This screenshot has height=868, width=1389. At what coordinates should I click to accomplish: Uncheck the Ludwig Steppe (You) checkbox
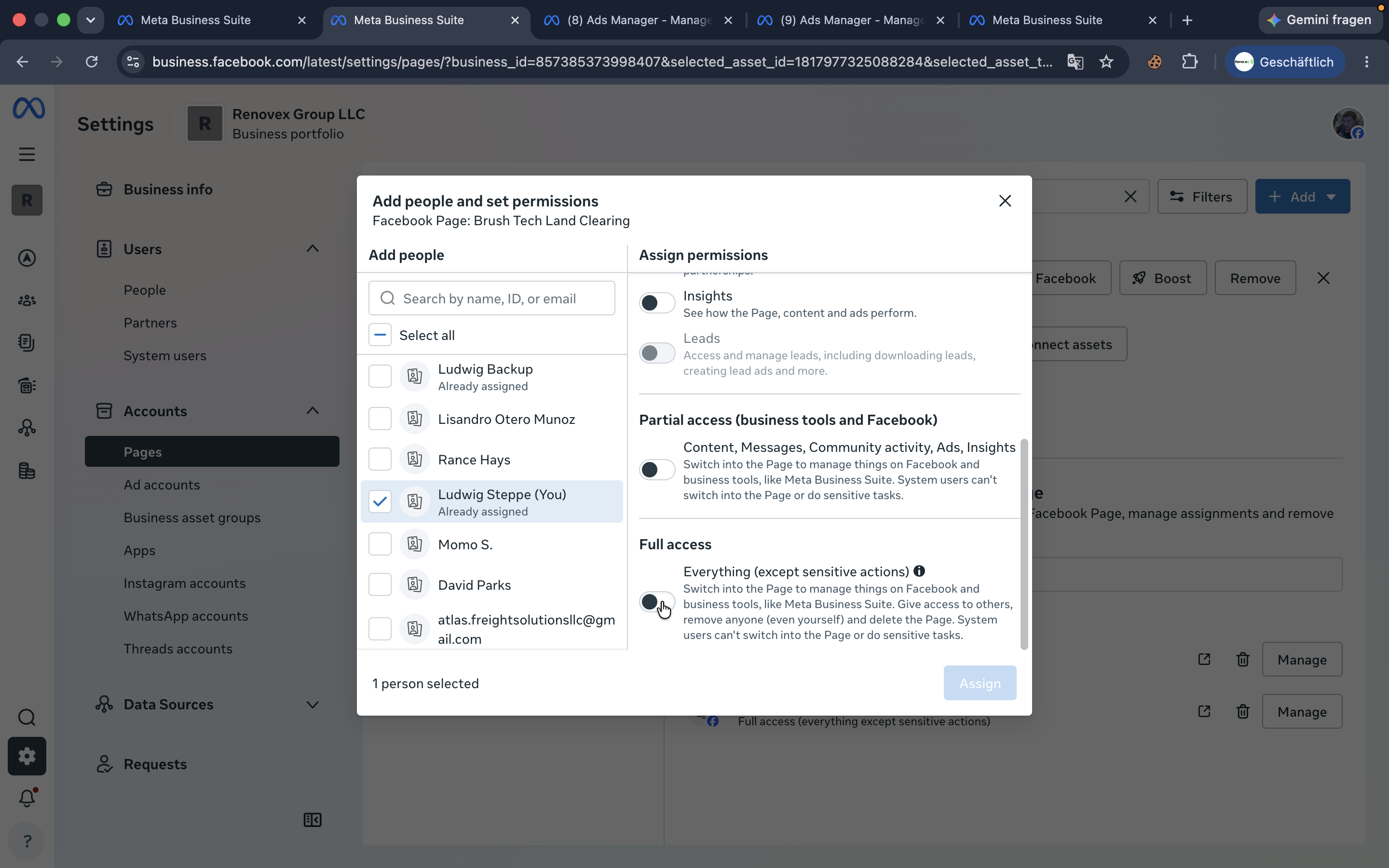380,501
